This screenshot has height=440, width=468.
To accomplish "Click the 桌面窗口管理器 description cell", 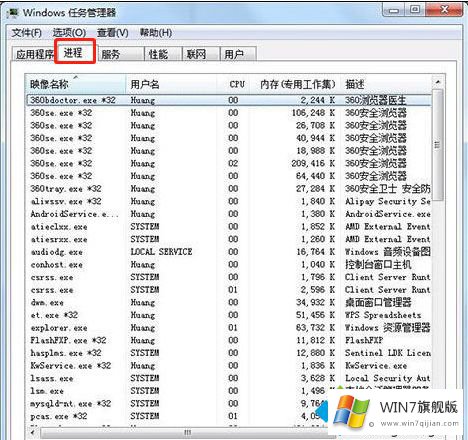I will click(378, 303).
